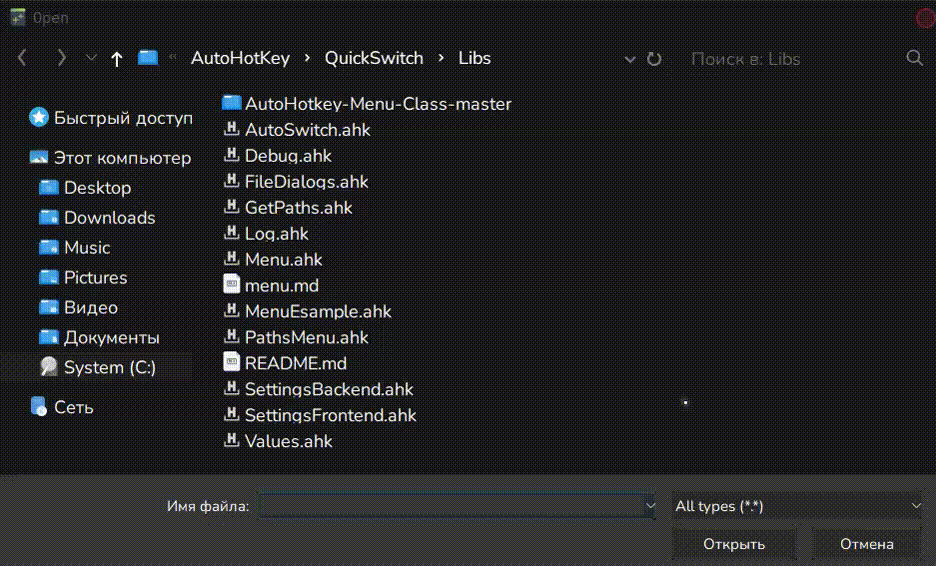Navigate to QuickSwitch in the breadcrumb

pyautogui.click(x=374, y=58)
